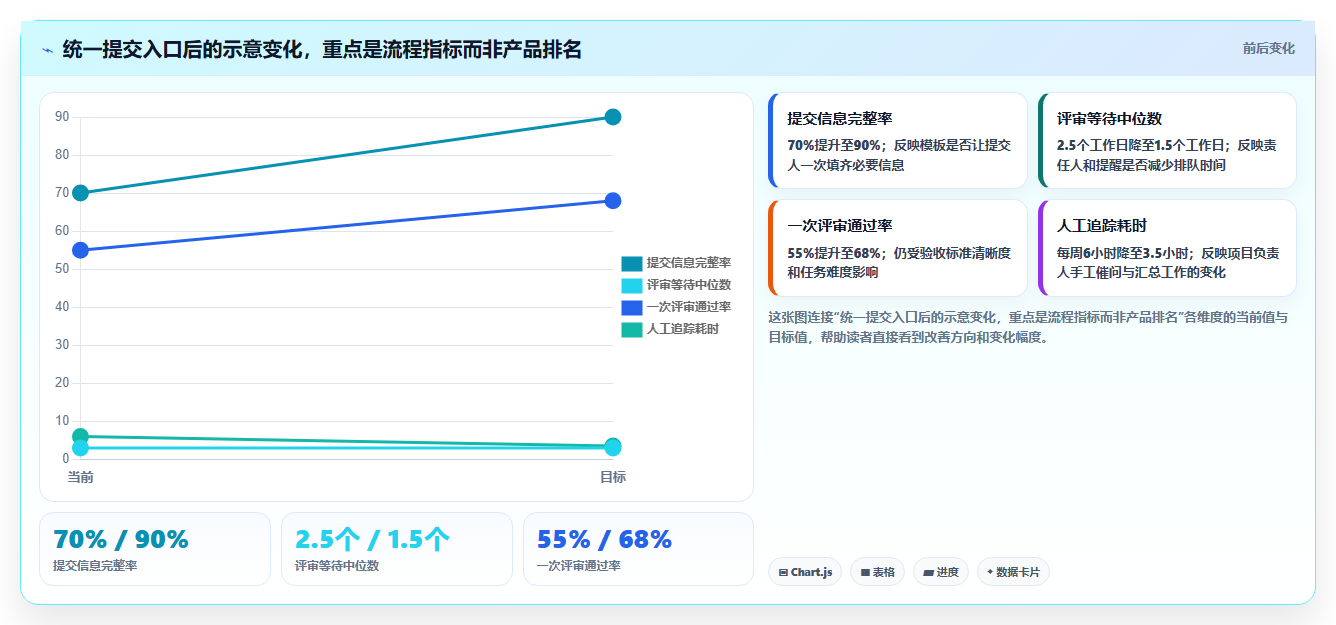The width and height of the screenshot is (1336, 625).
Task: Click the 70% / 90% stat value
Action: coord(121,539)
